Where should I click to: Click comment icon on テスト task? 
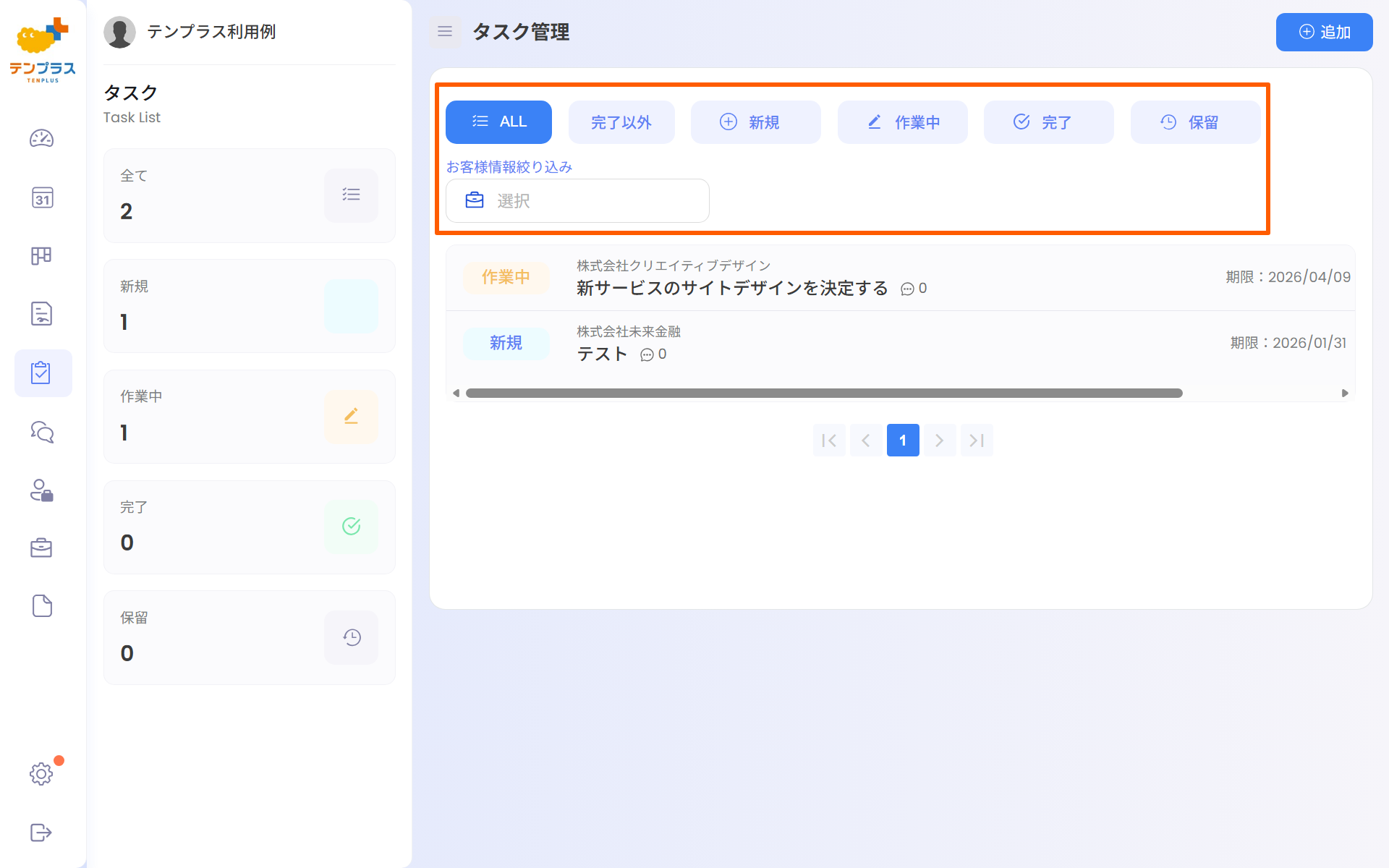[647, 355]
